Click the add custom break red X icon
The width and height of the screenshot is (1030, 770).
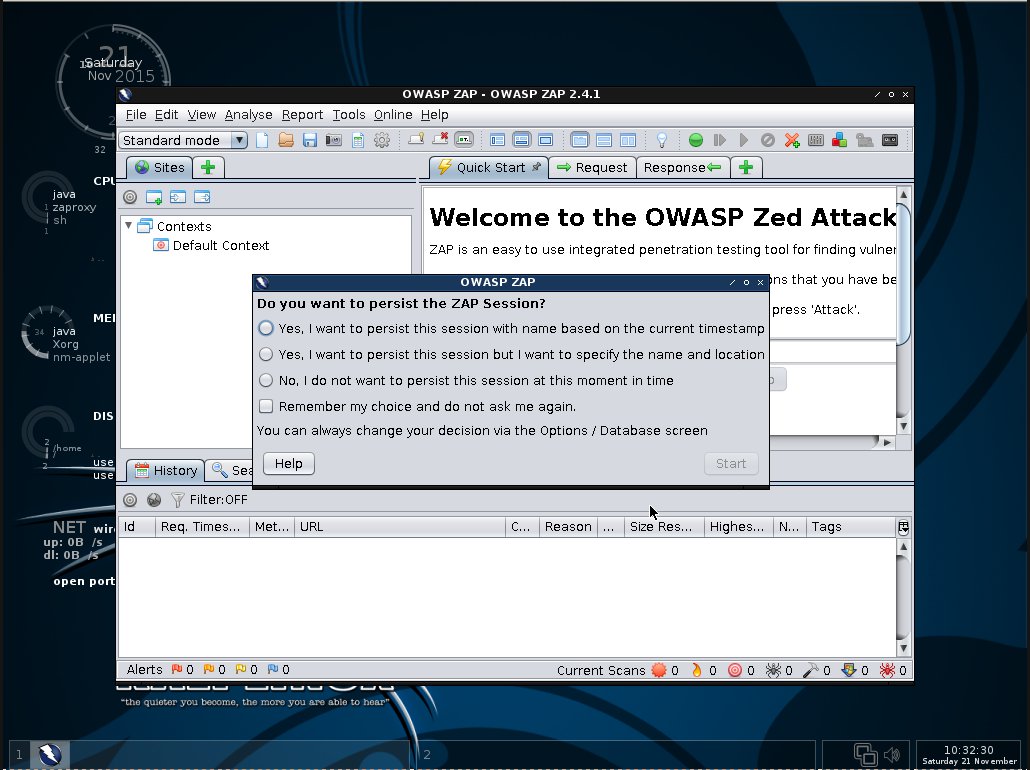coord(792,140)
